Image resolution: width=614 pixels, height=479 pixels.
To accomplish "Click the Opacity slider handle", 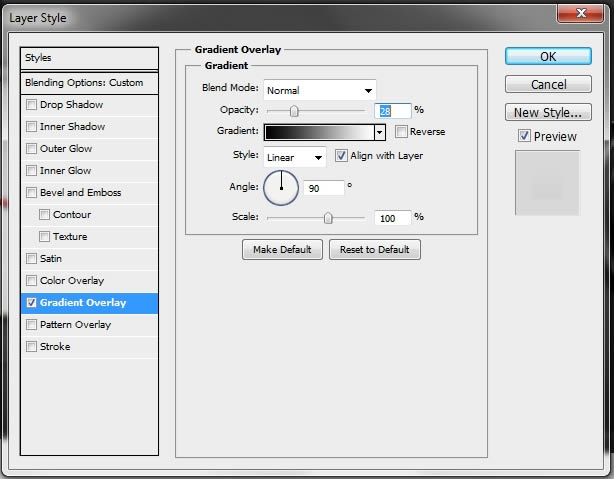I will point(294,111).
